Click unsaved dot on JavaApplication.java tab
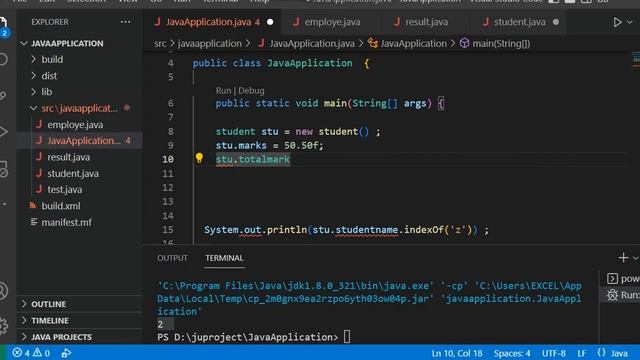This screenshot has height=360, width=640. (x=270, y=22)
